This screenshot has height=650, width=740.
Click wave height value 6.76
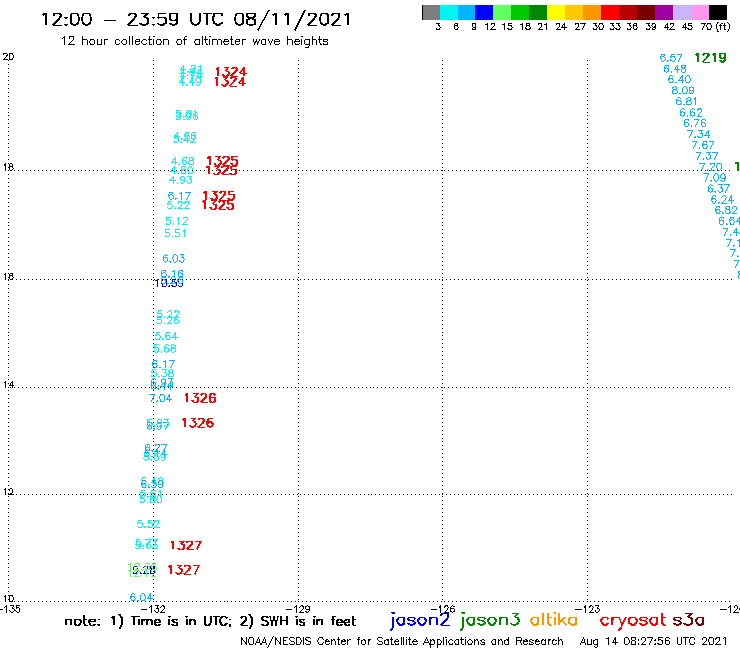click(695, 123)
